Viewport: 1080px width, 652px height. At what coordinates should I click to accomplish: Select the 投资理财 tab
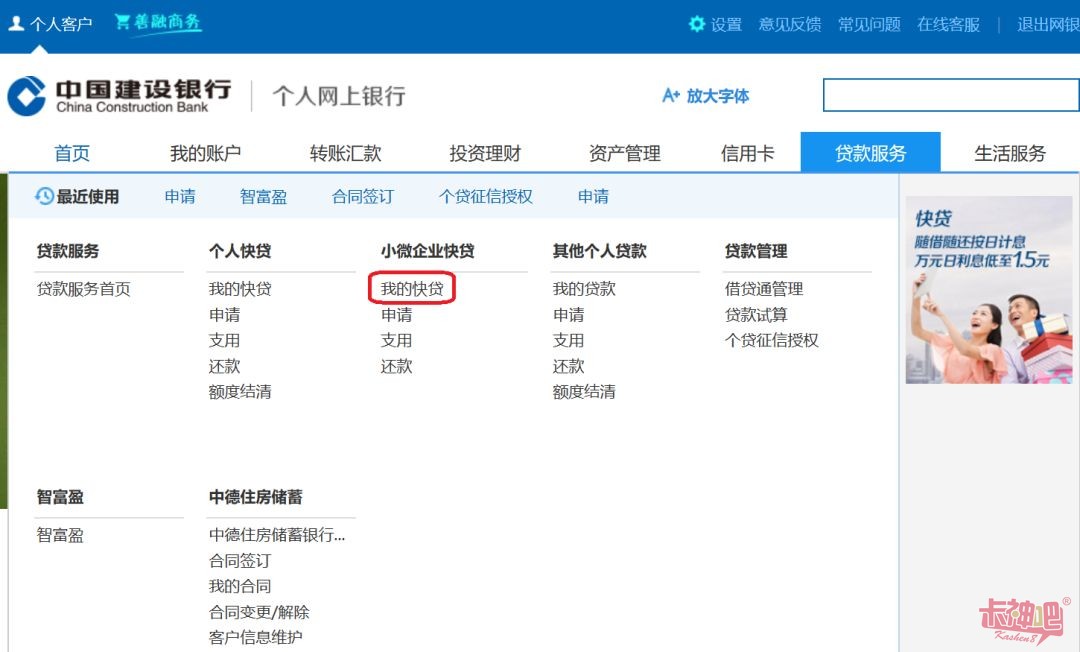(x=483, y=152)
